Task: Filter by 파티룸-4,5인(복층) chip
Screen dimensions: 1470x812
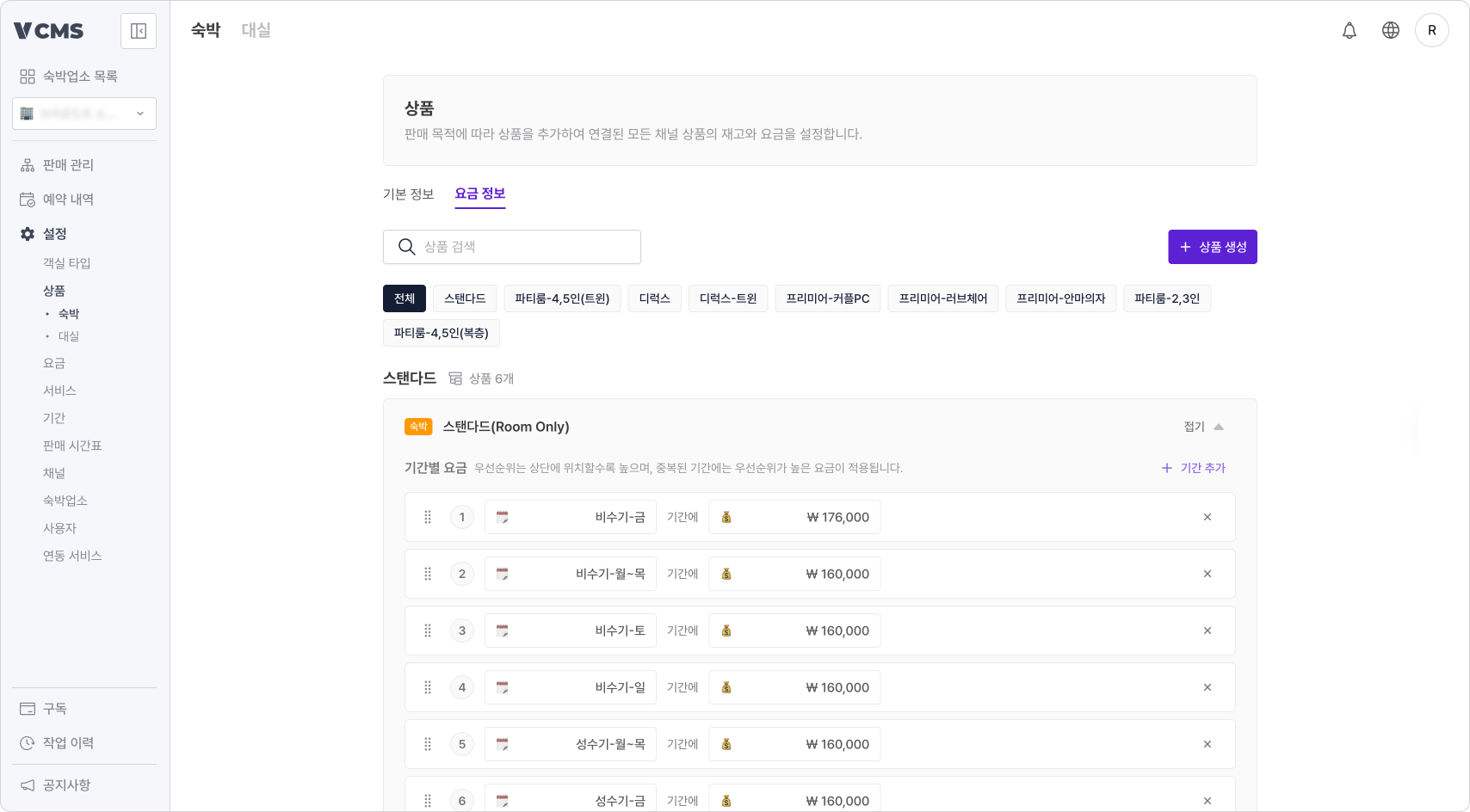Action: point(442,333)
